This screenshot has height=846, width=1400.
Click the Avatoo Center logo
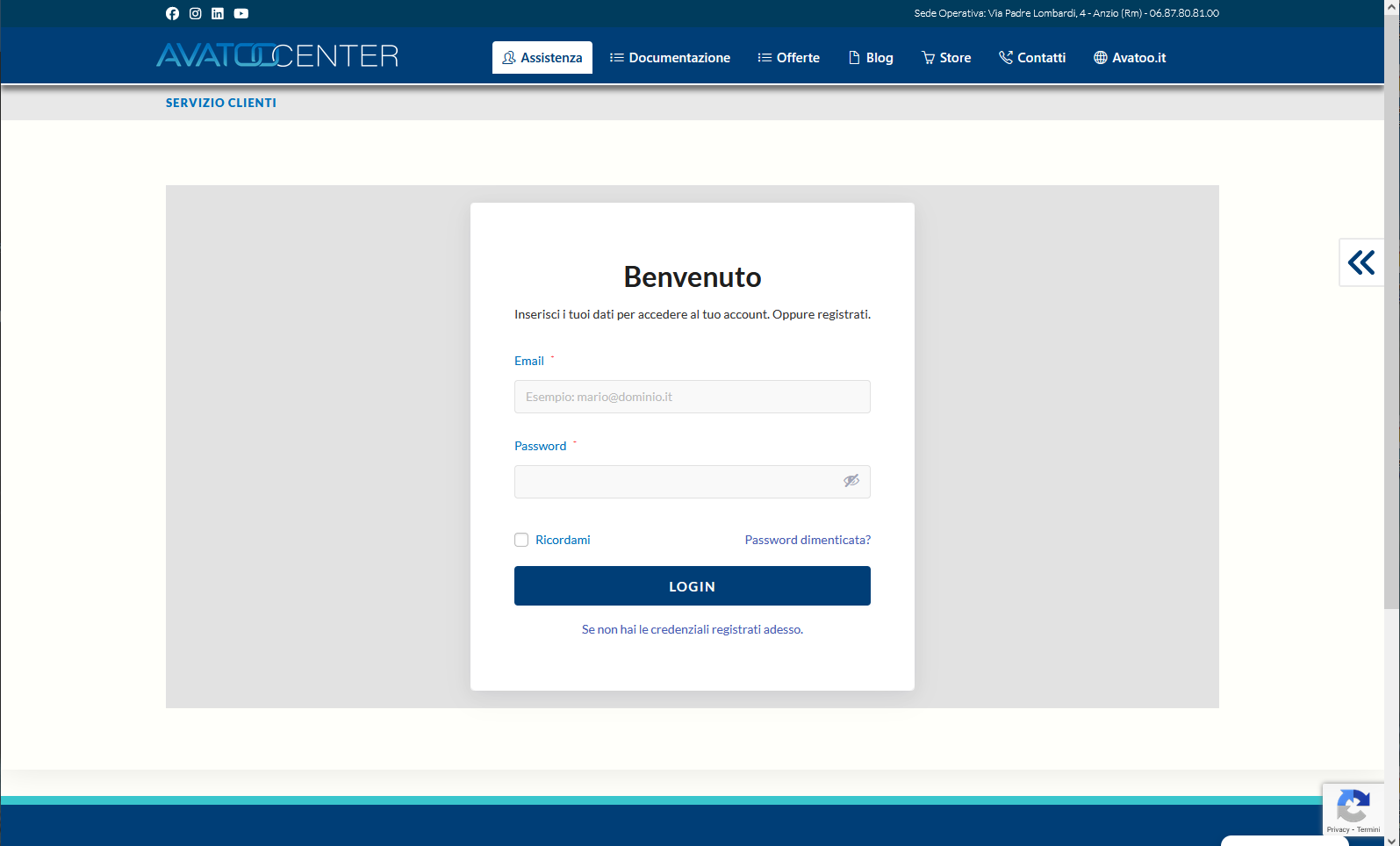(x=277, y=56)
